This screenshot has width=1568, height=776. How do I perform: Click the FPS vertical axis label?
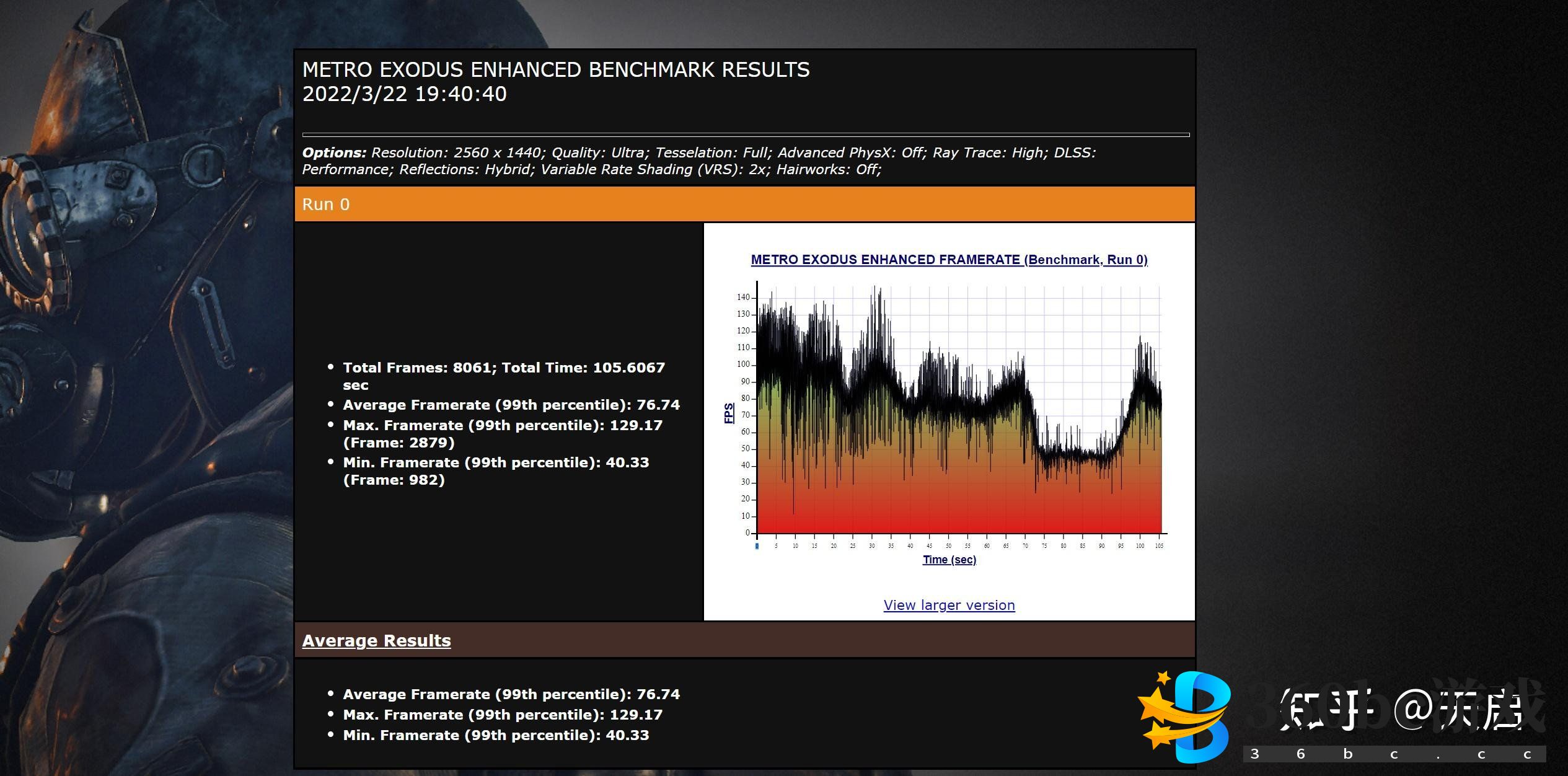(x=729, y=413)
